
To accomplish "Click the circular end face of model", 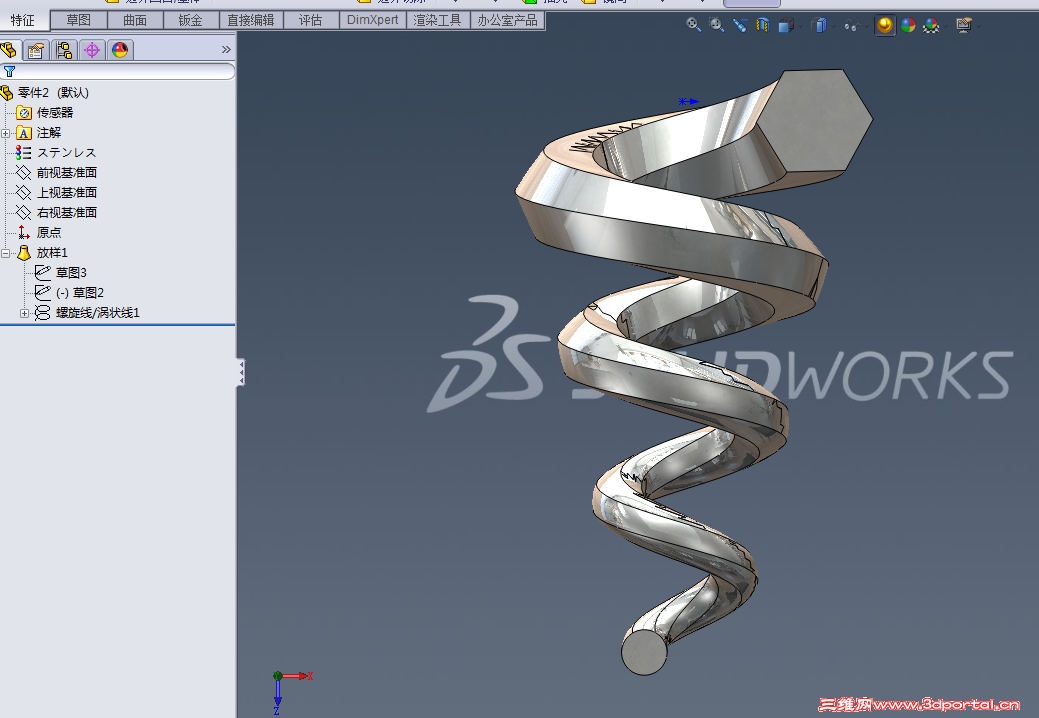I will (645, 652).
